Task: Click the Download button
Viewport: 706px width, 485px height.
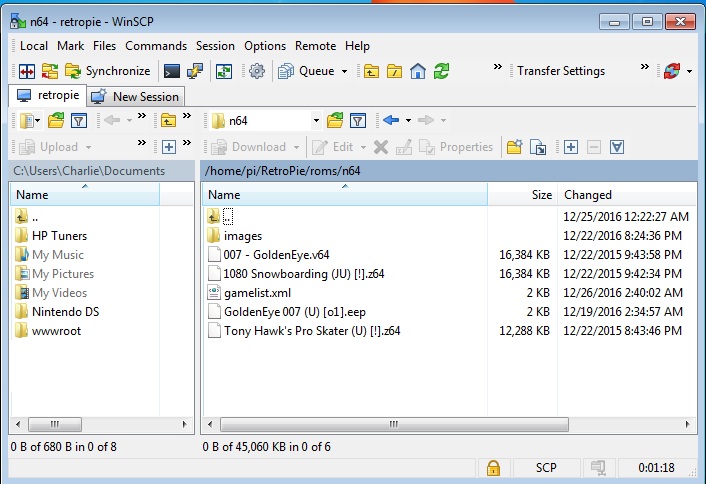Action: [249, 147]
